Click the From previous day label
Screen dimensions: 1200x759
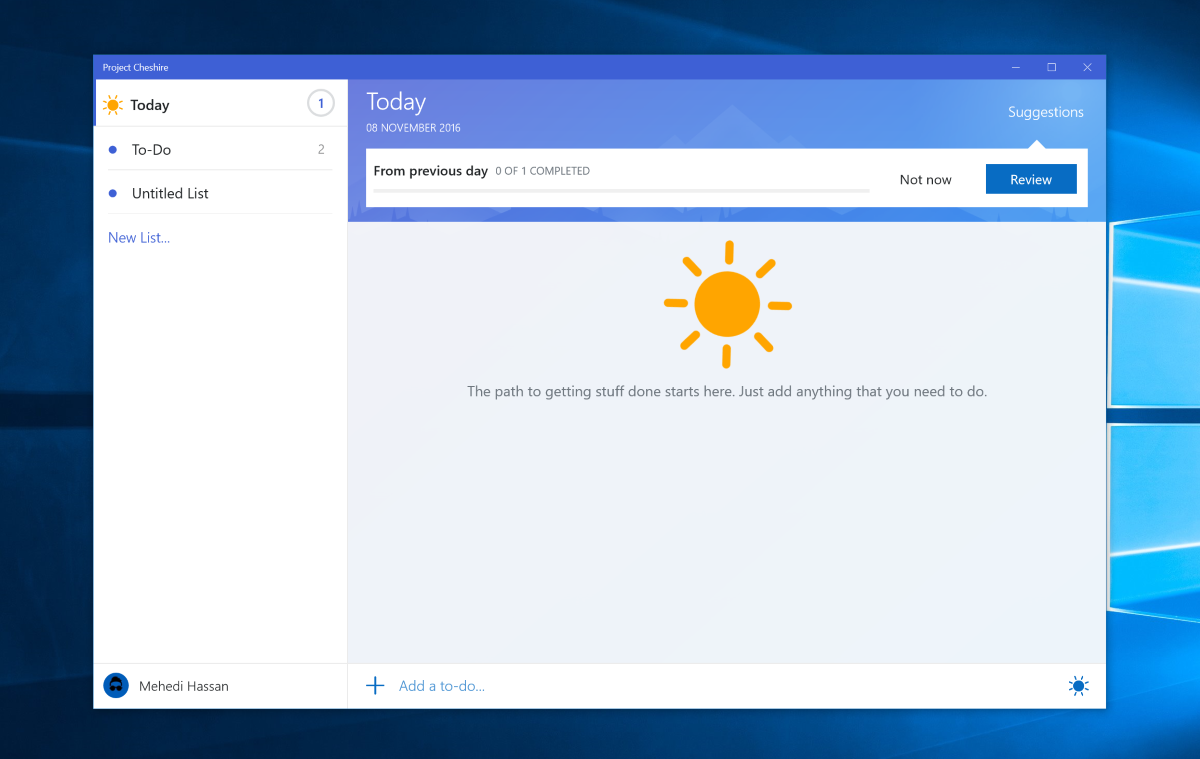[x=431, y=171]
